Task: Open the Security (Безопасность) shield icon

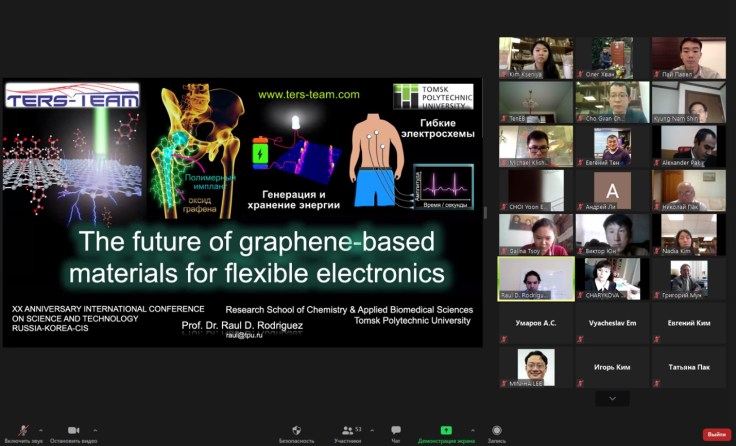Action: coord(296,429)
